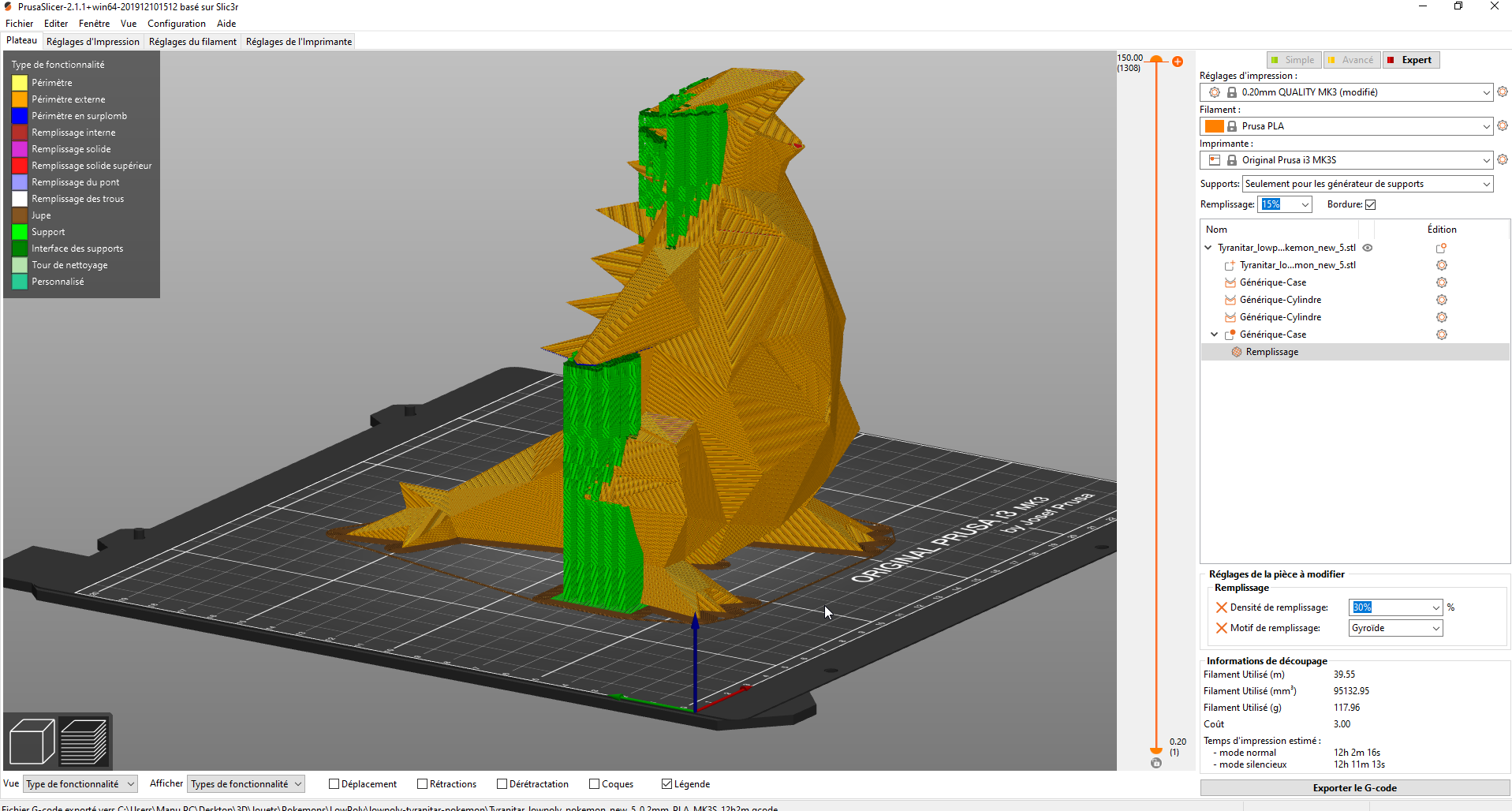Click the add-settings icon for Tyranitar object row

point(1441,248)
